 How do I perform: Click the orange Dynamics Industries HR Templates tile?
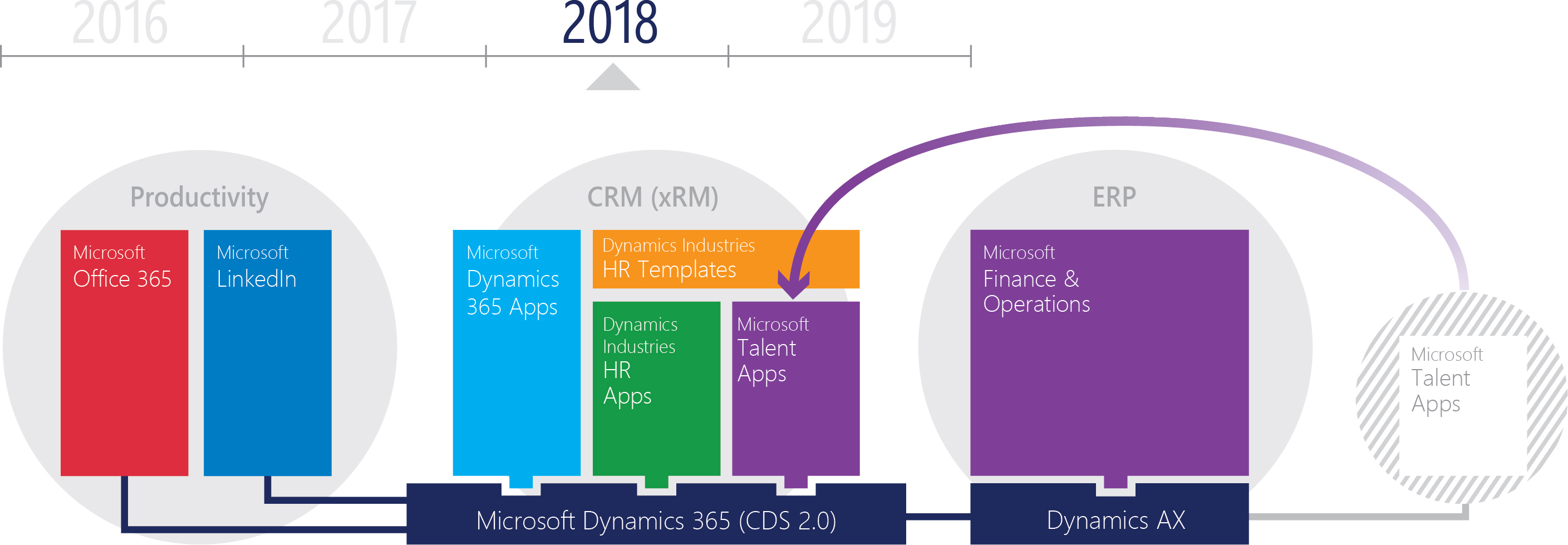726,259
